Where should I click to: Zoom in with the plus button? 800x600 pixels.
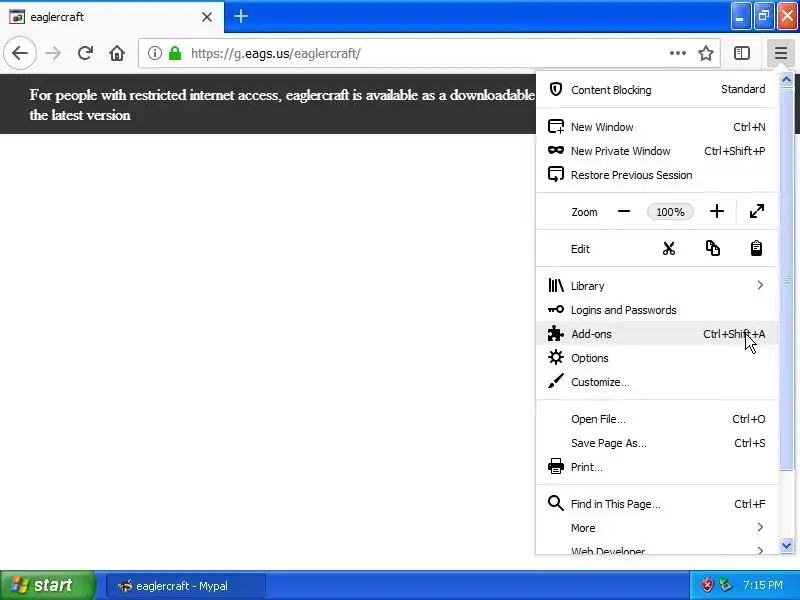pyautogui.click(x=716, y=212)
